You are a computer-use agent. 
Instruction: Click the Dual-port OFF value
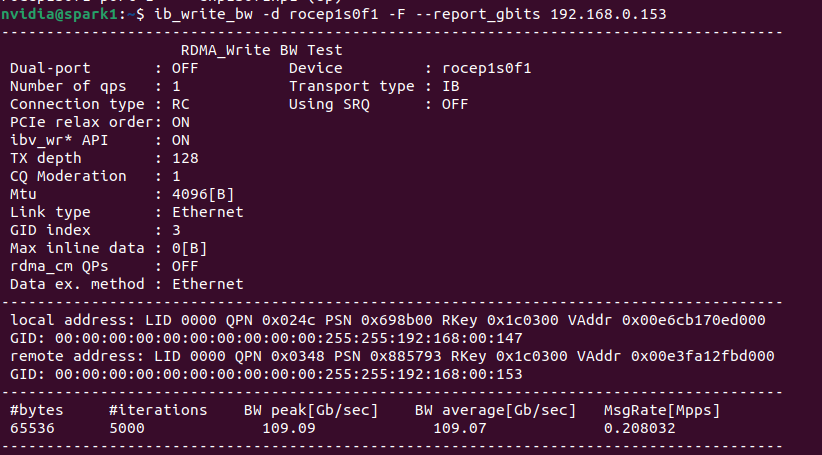click(x=185, y=68)
